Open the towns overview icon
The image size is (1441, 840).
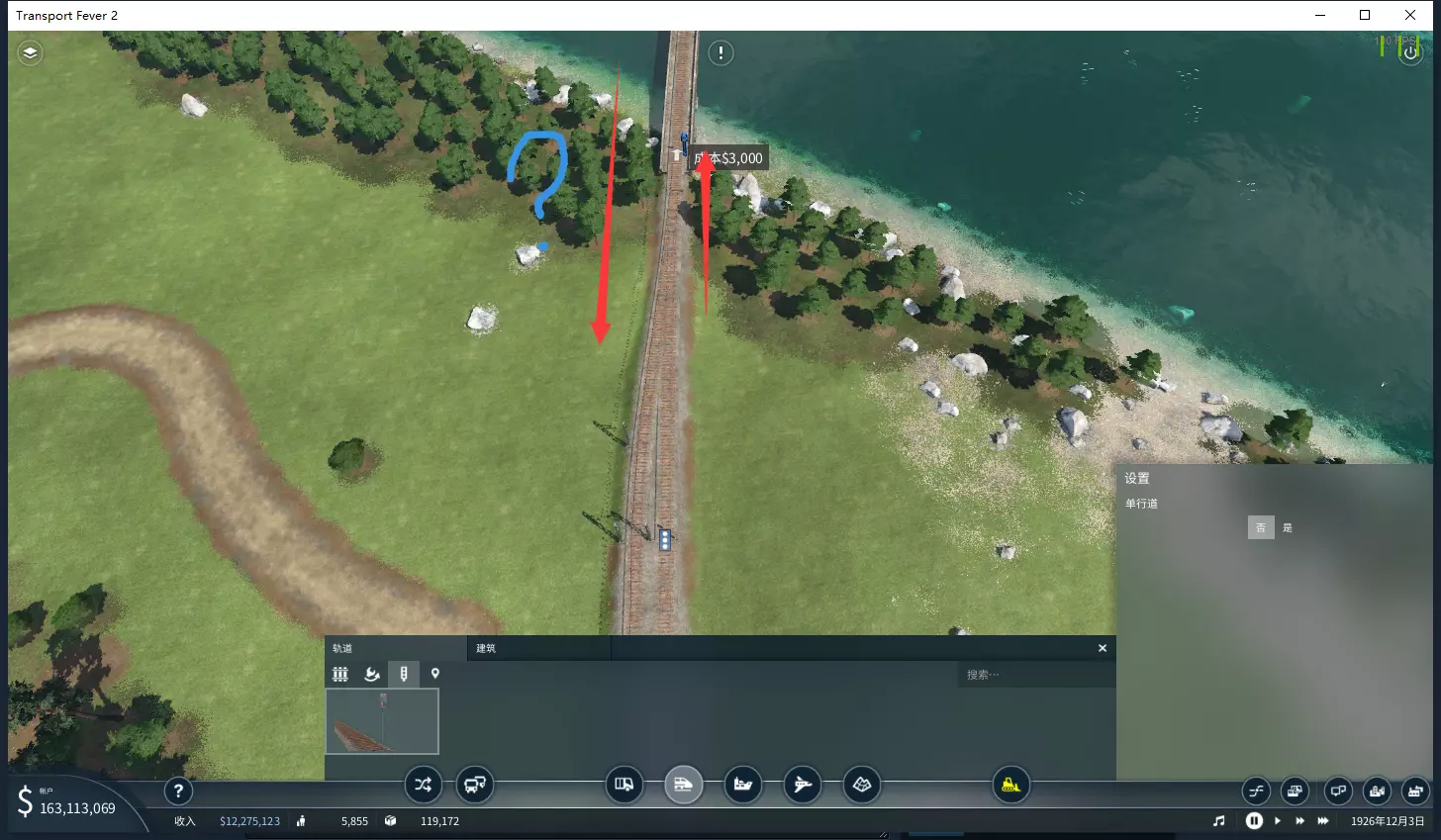[1377, 791]
